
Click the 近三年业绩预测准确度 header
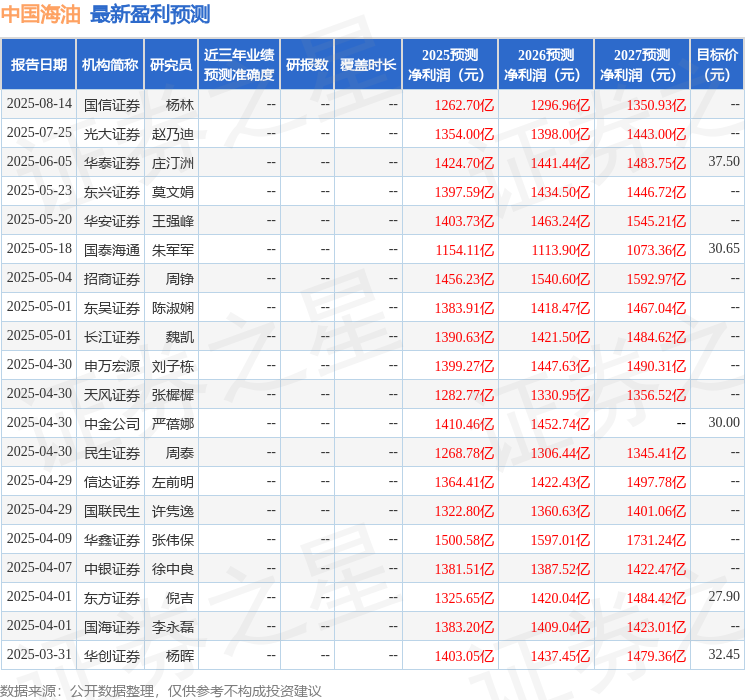click(239, 65)
